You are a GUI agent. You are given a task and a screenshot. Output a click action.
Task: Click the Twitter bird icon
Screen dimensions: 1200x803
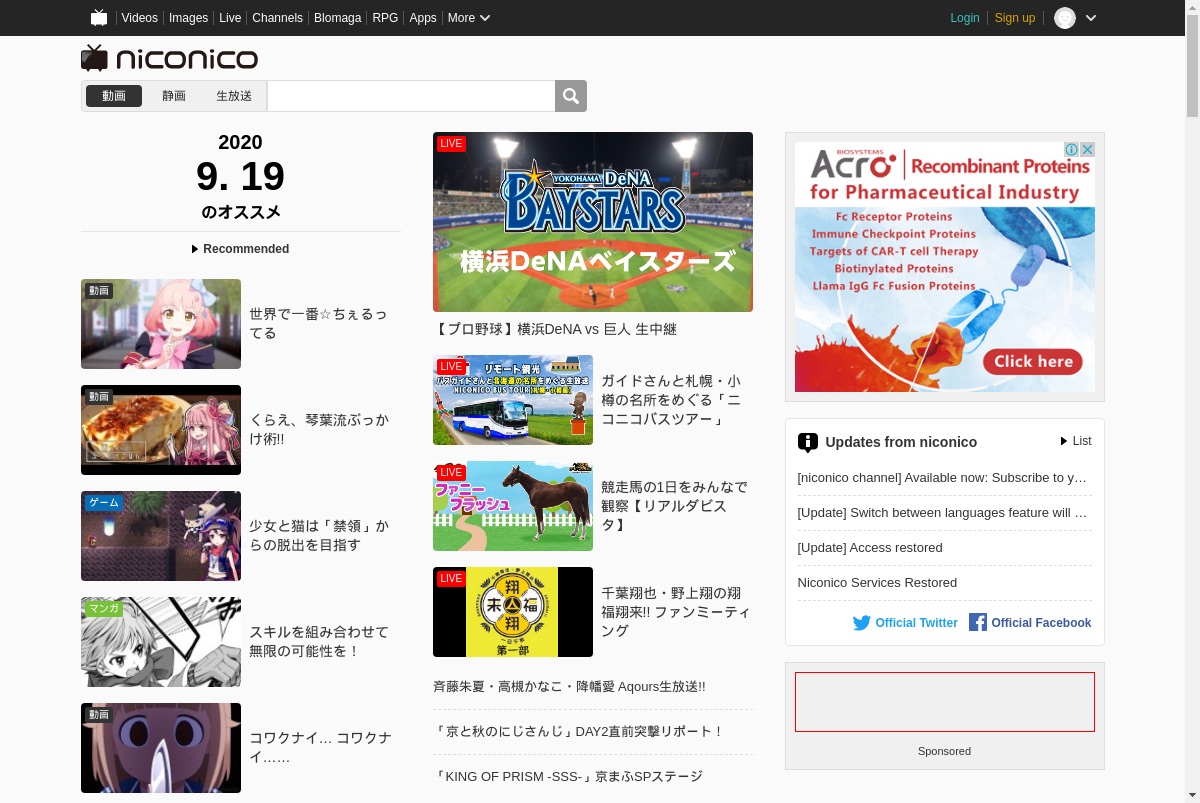[862, 623]
